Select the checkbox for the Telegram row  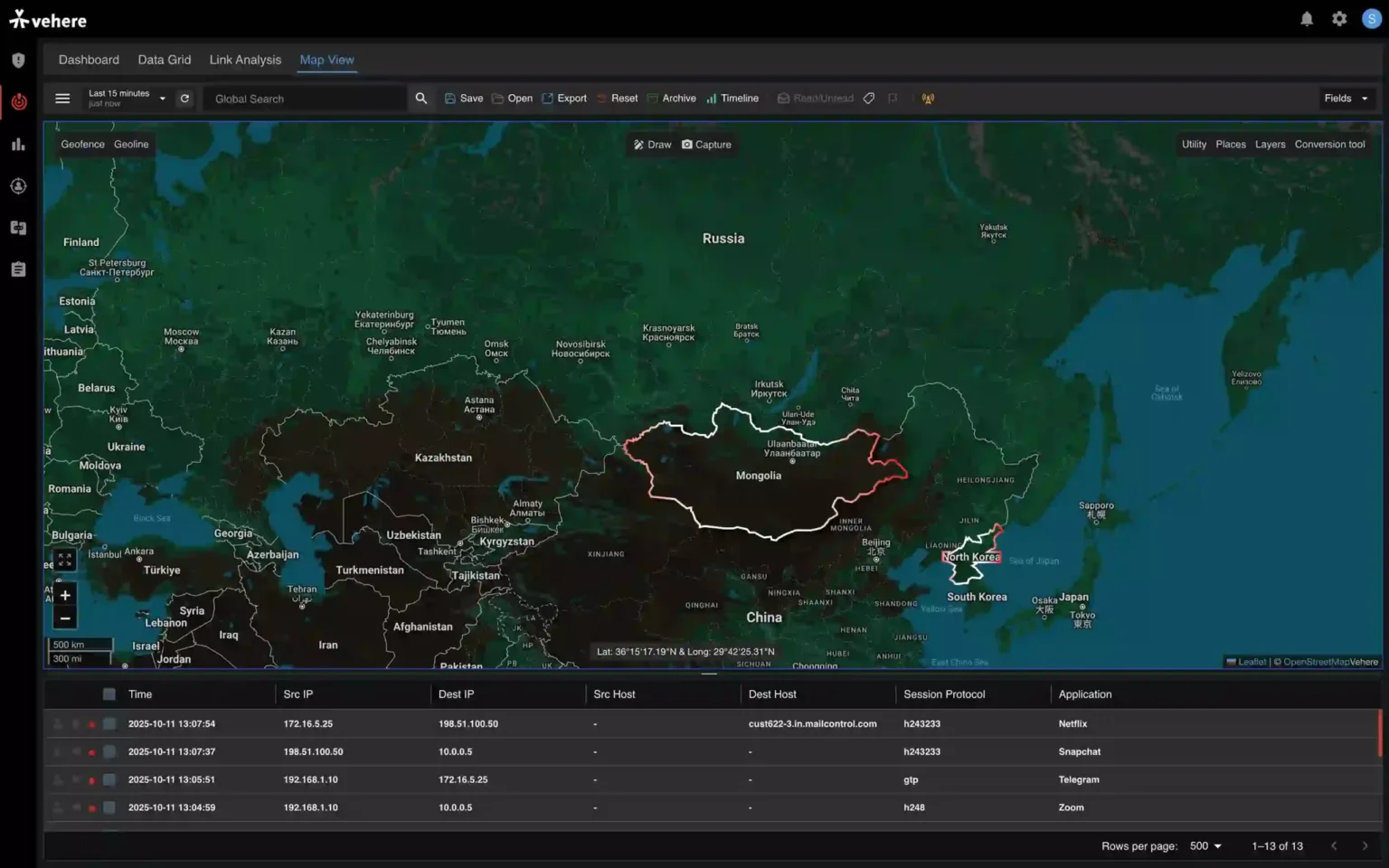(x=109, y=780)
